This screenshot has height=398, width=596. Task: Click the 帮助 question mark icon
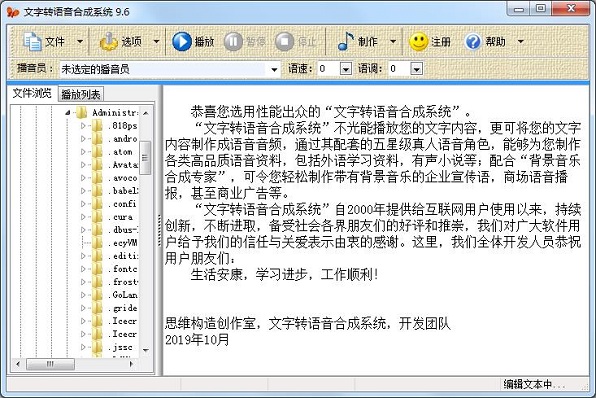pyautogui.click(x=473, y=41)
